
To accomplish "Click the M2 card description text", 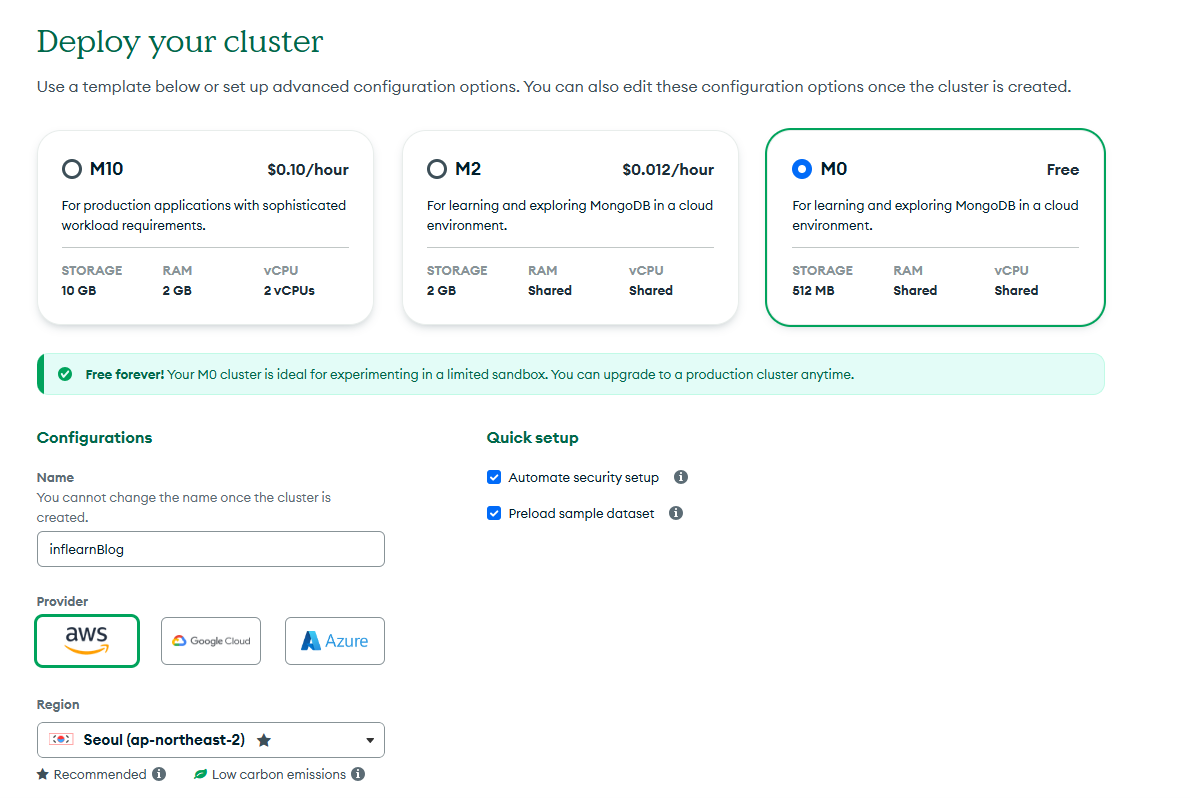I will coord(570,215).
